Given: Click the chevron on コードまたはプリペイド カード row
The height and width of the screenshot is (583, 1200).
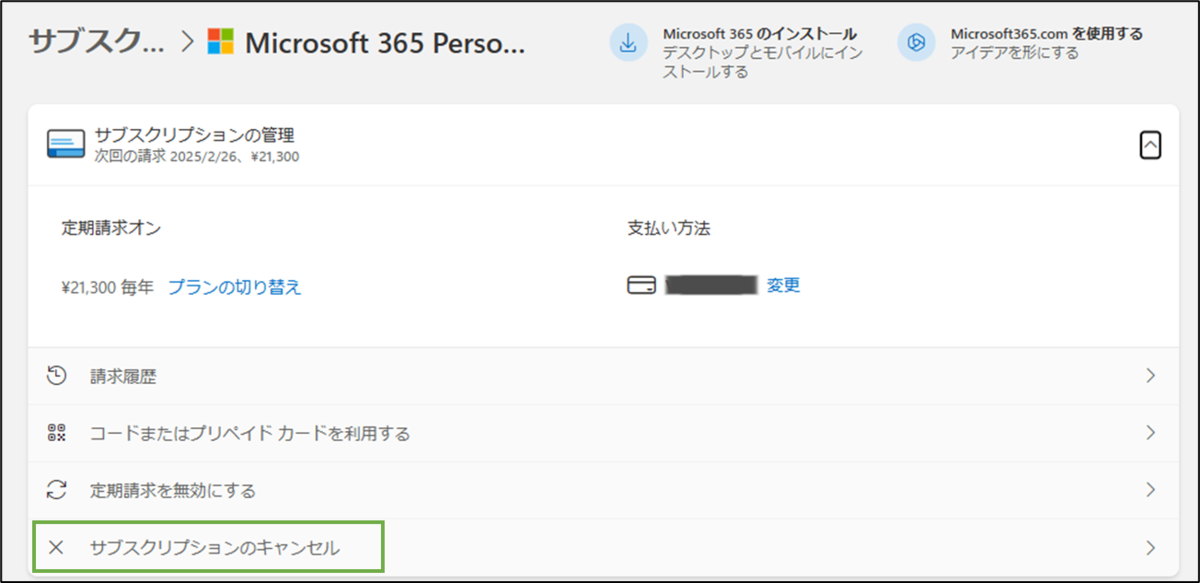Looking at the screenshot, I should point(1151,433).
